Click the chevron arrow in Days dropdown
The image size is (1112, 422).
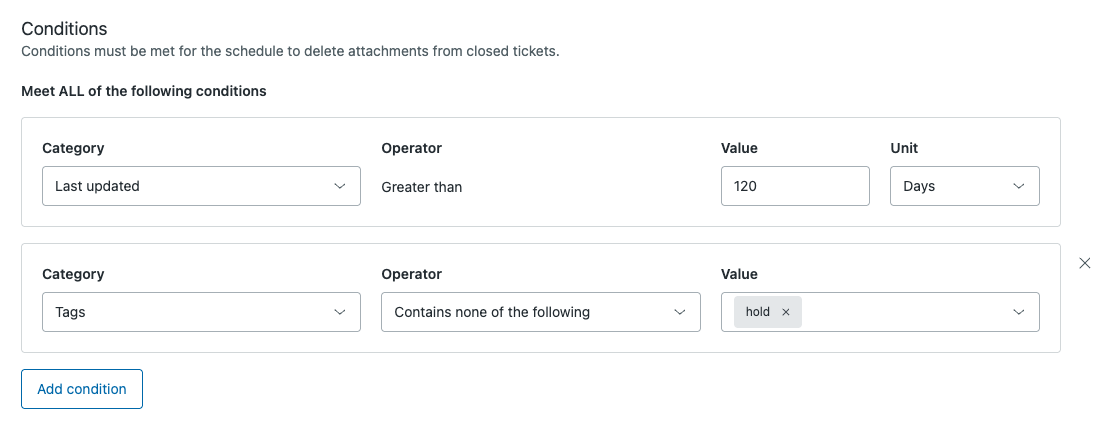tap(1018, 186)
